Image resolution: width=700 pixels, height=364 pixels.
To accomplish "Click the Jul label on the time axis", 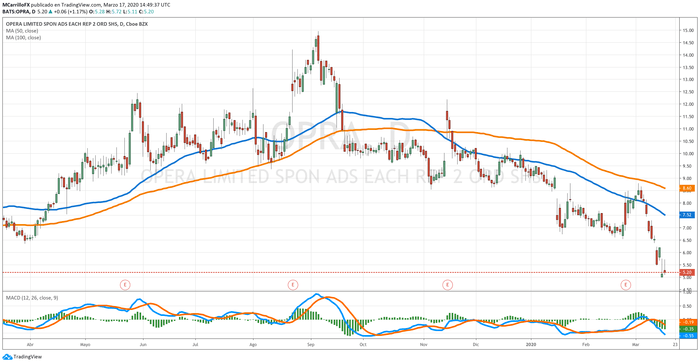I will (x=195, y=345).
